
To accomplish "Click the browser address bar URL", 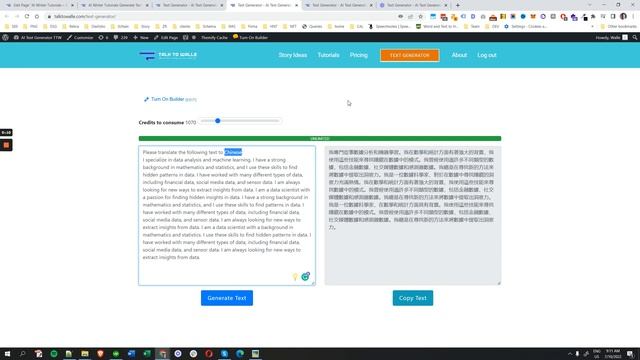I will click(85, 16).
